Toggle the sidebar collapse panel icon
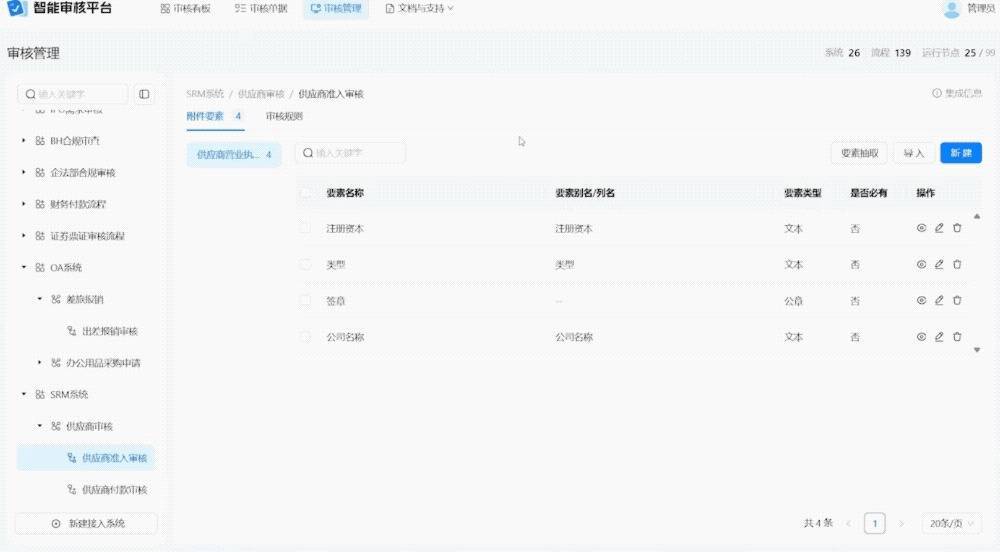The width and height of the screenshot is (1000, 552). (144, 94)
